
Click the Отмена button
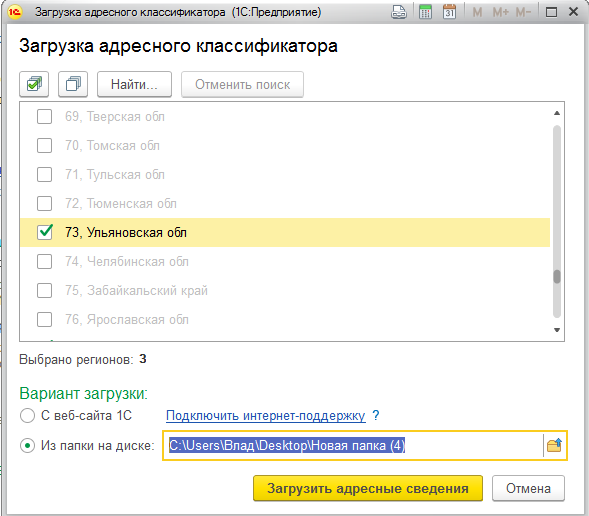coord(528,488)
